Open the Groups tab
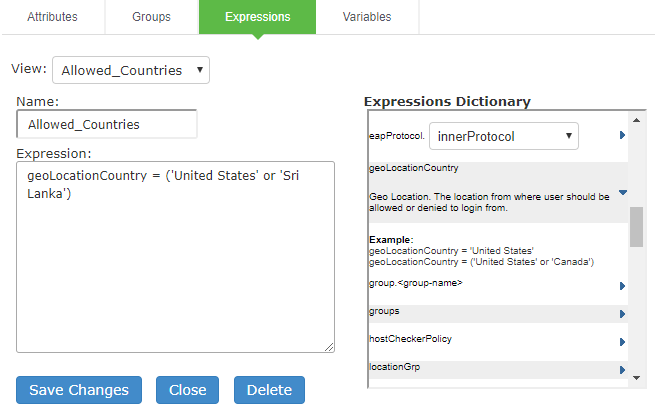 tap(152, 17)
